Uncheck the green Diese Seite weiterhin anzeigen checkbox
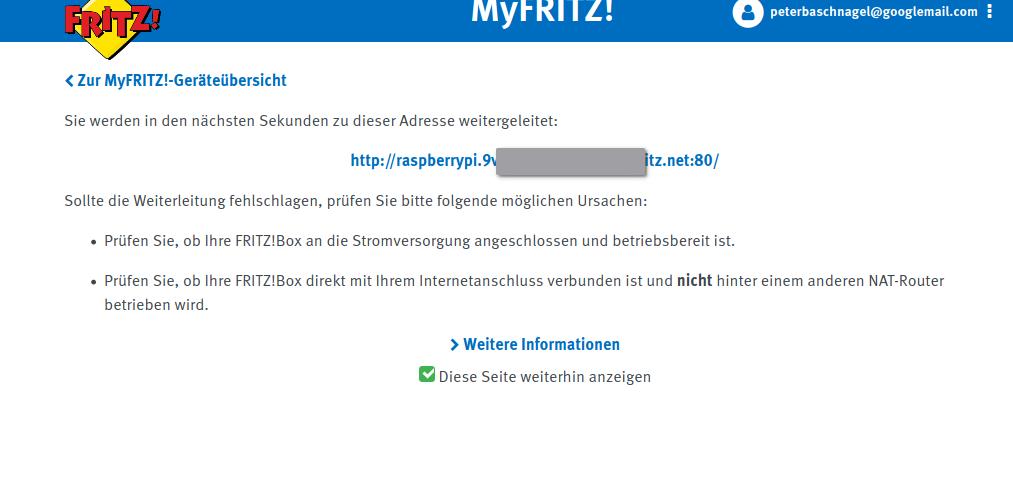The image size is (1013, 485). coord(427,375)
